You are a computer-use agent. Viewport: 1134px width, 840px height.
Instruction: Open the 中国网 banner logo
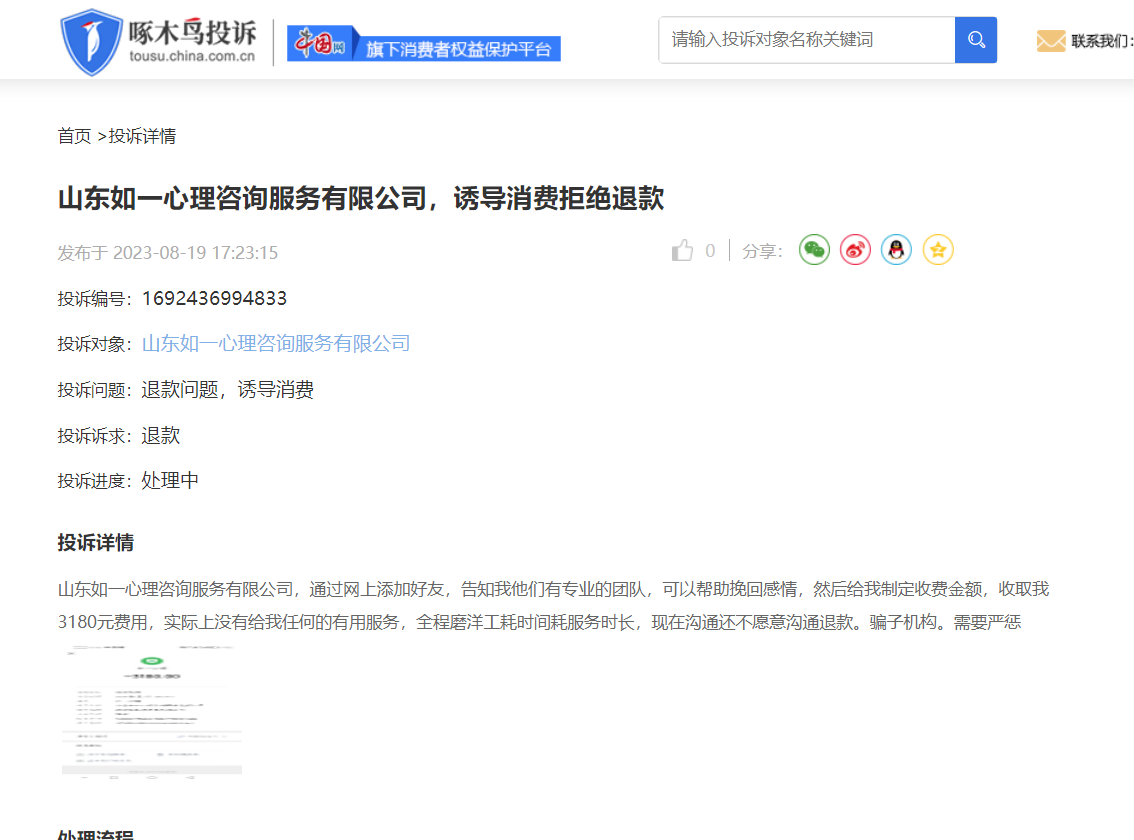(x=320, y=43)
